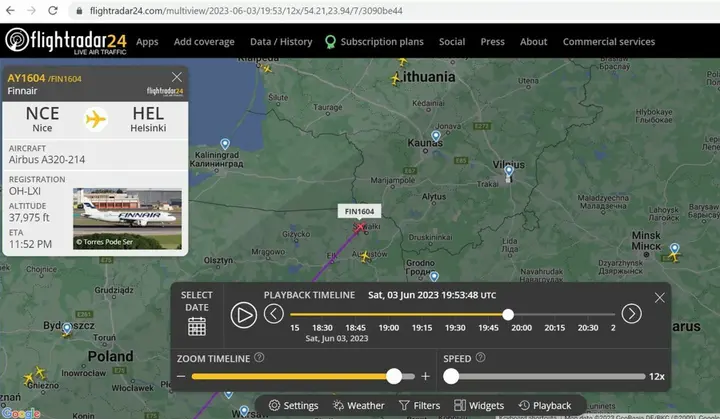
Task: Click the Airbus A320-214 aircraft type
Action: (x=47, y=160)
